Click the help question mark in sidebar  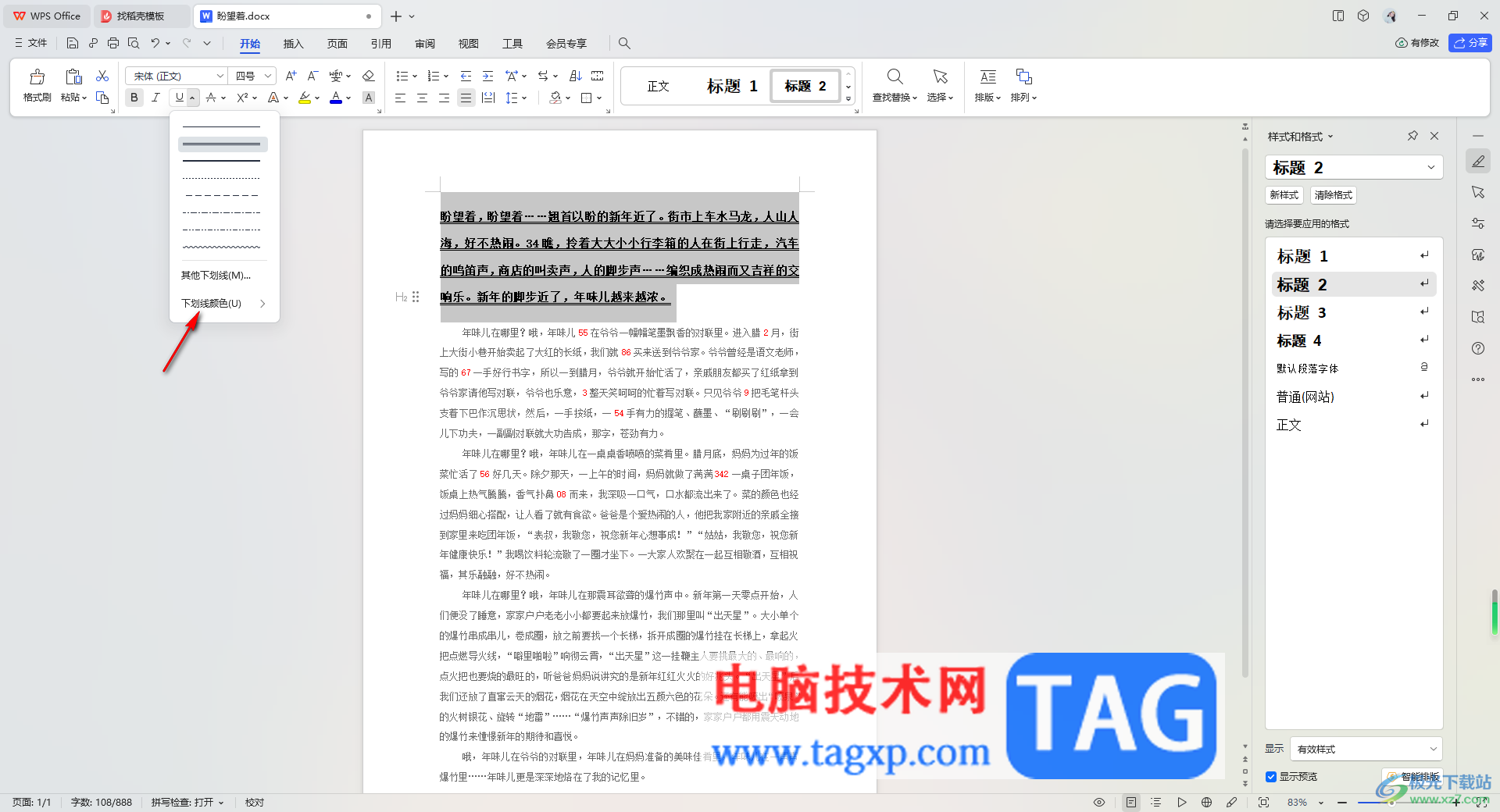[1478, 348]
